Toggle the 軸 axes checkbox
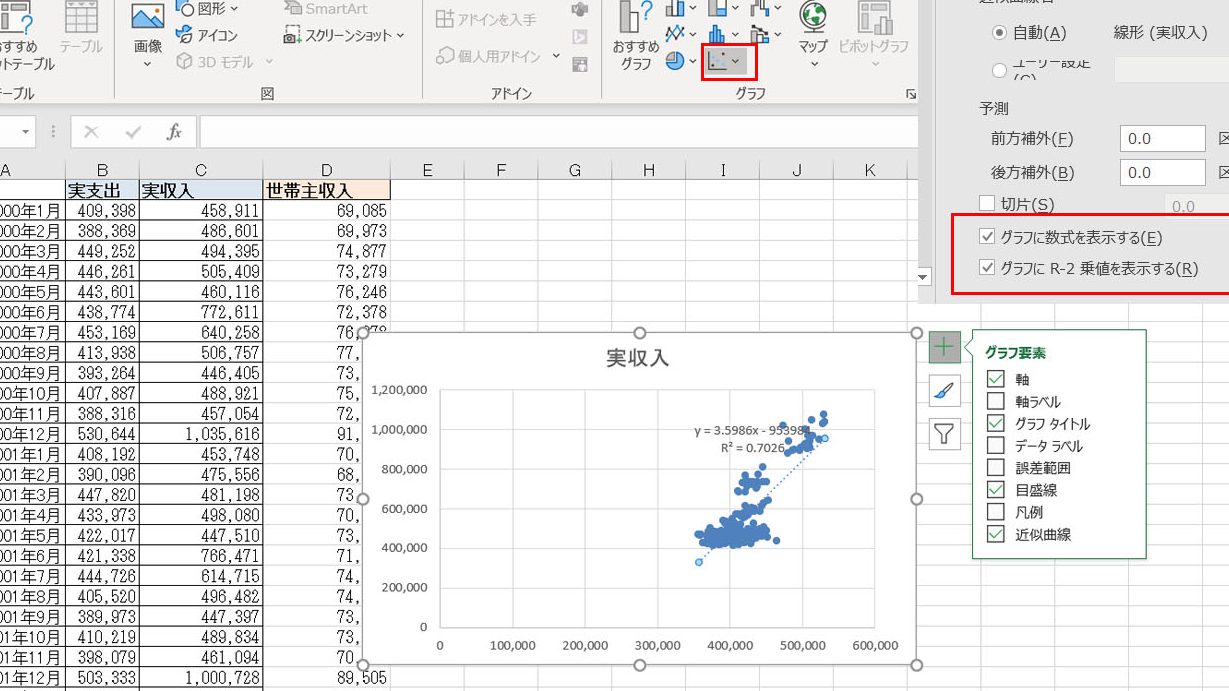 (x=996, y=379)
